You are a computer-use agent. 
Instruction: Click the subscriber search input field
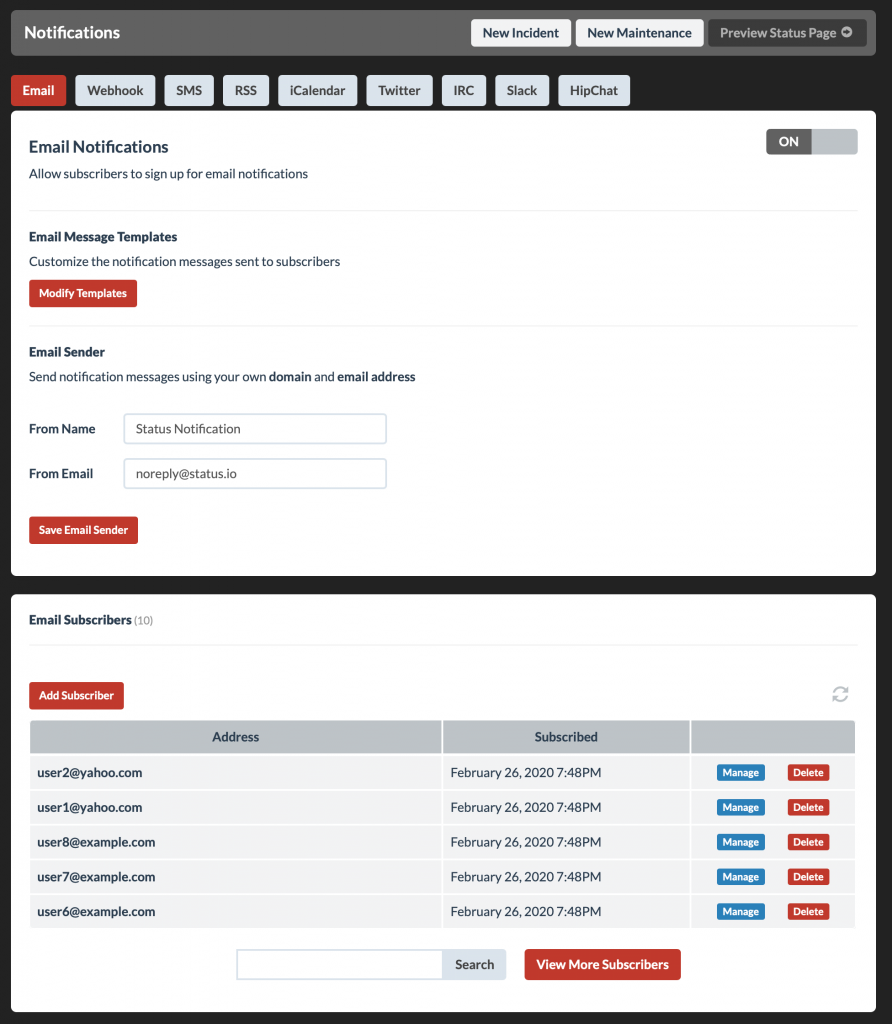click(x=340, y=965)
